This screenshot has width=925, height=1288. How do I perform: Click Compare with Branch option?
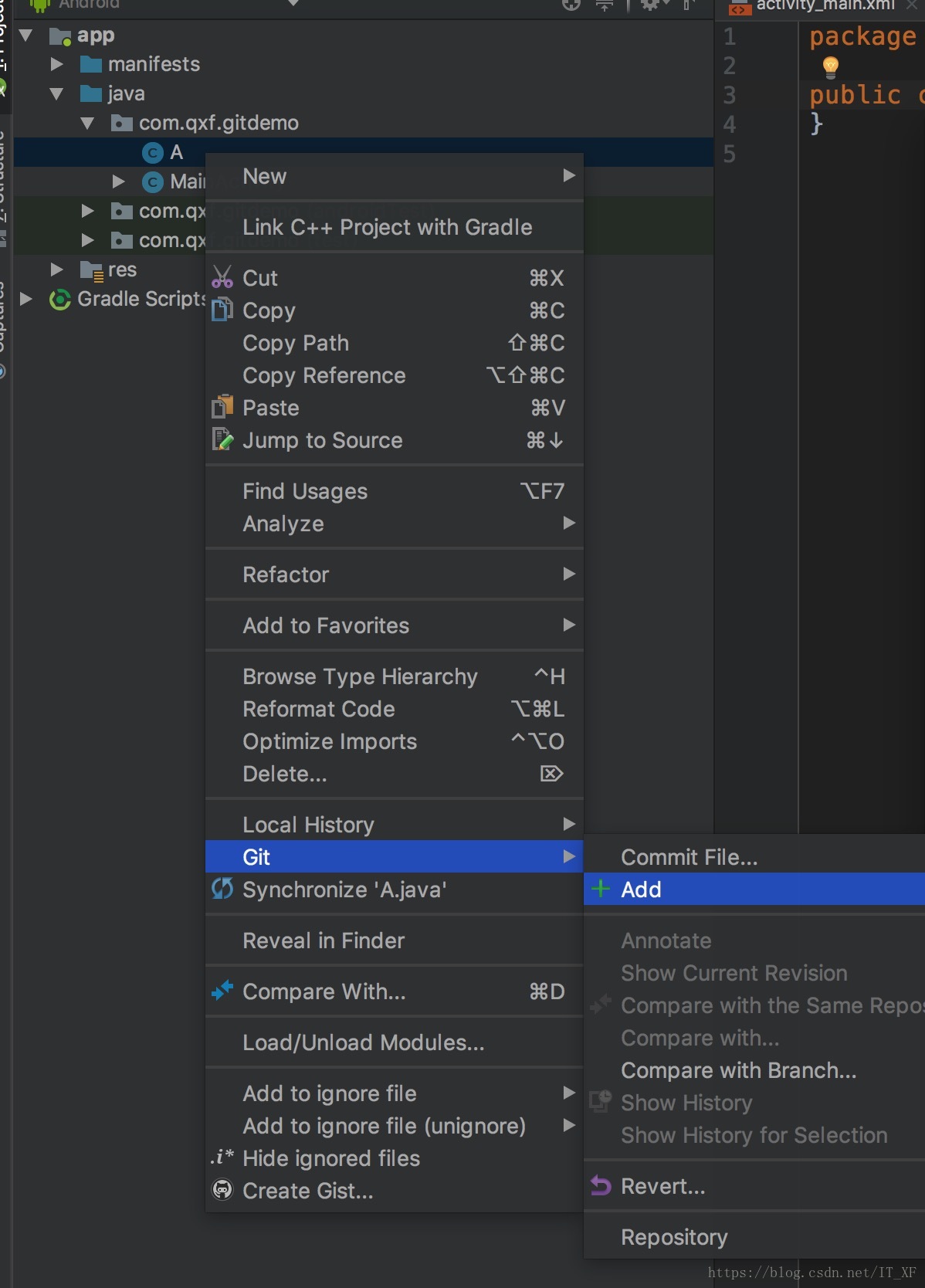pos(738,1069)
